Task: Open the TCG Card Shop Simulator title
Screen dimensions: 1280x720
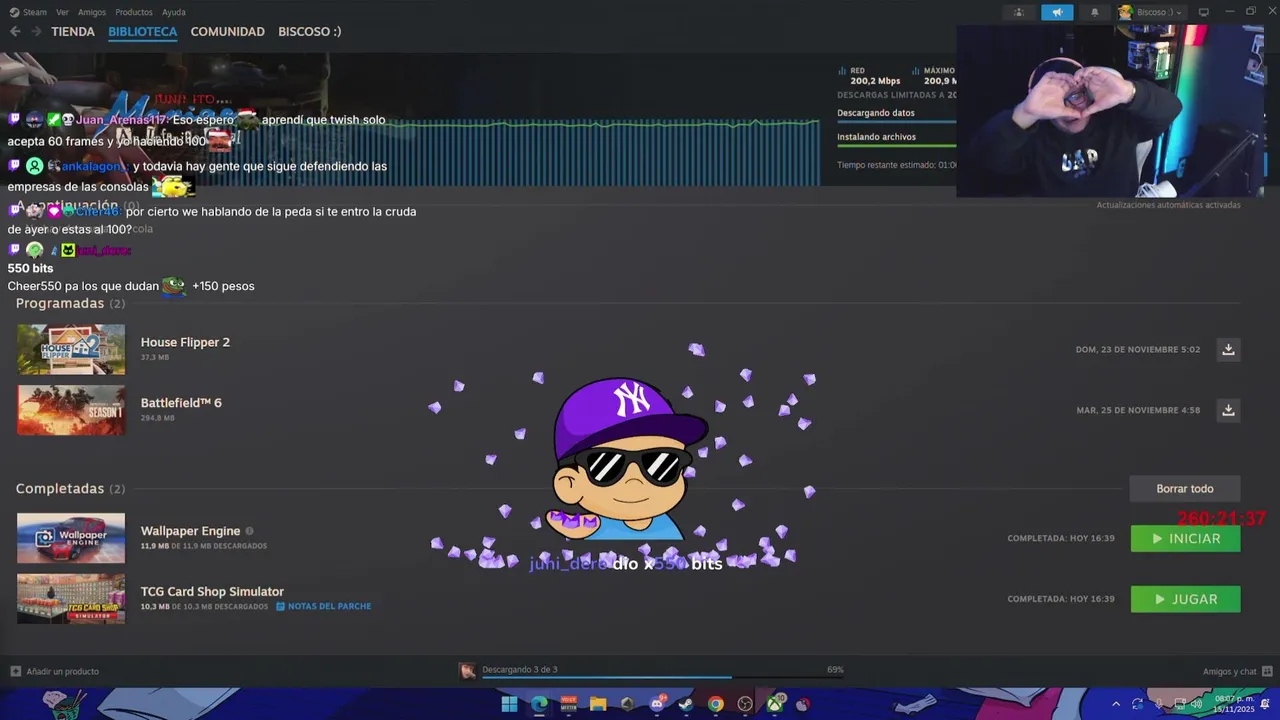Action: pos(212,592)
